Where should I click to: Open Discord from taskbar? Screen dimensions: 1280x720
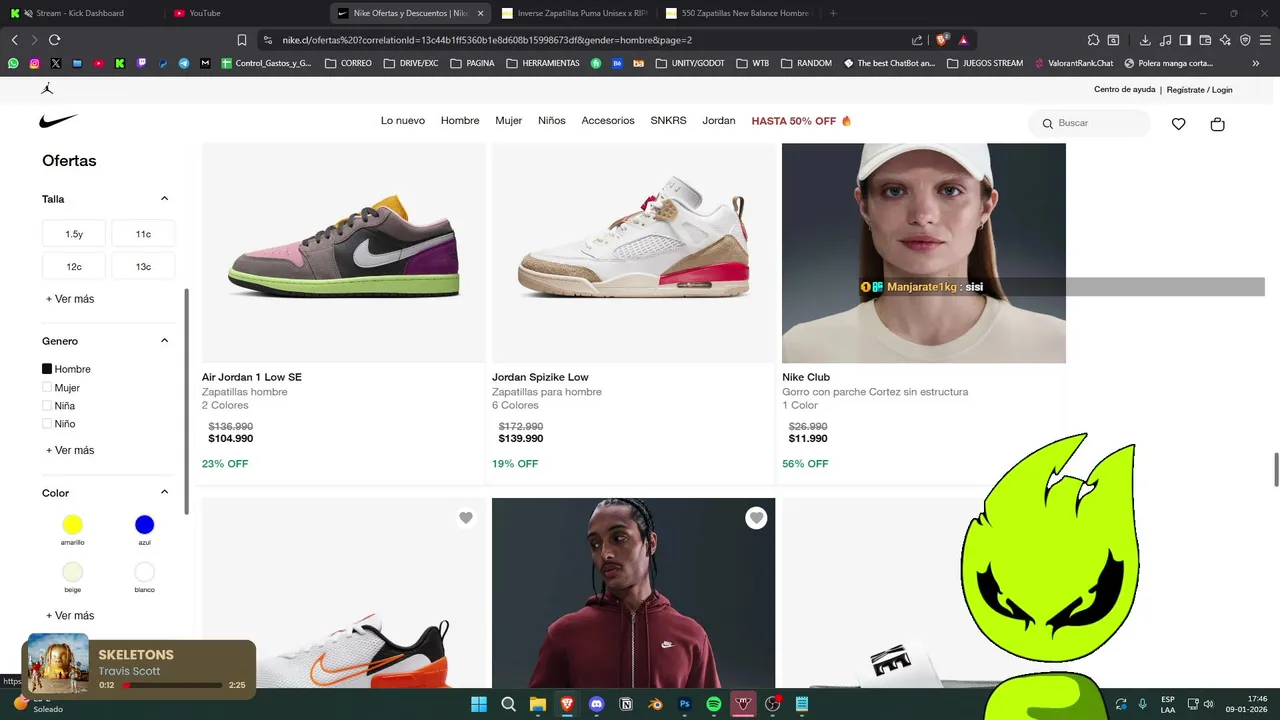pos(597,704)
